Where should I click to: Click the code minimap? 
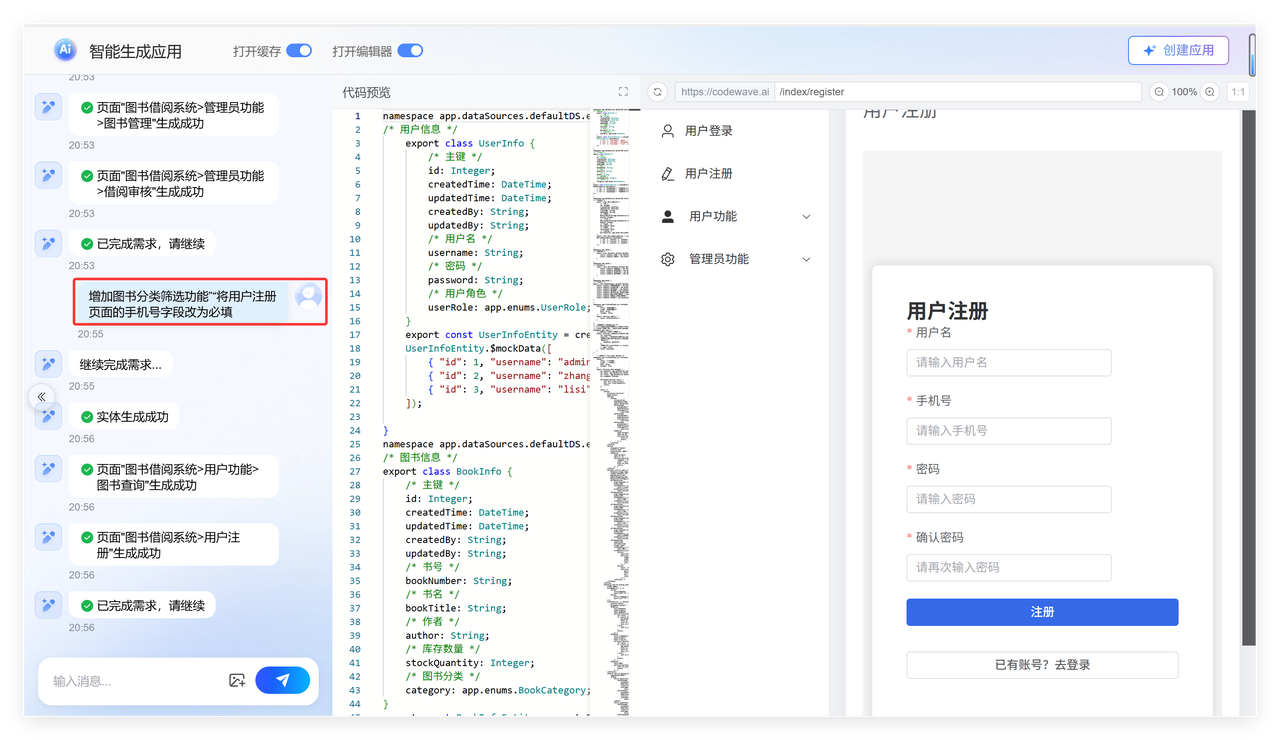(x=610, y=412)
